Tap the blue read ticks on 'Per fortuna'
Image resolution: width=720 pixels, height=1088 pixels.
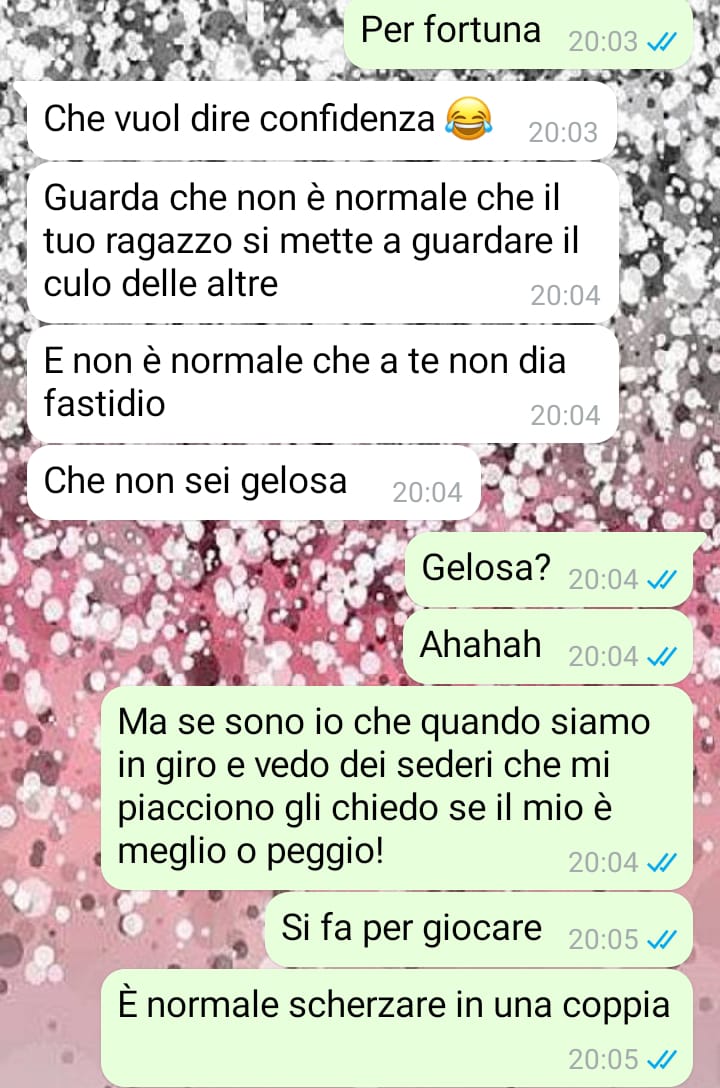(x=661, y=43)
